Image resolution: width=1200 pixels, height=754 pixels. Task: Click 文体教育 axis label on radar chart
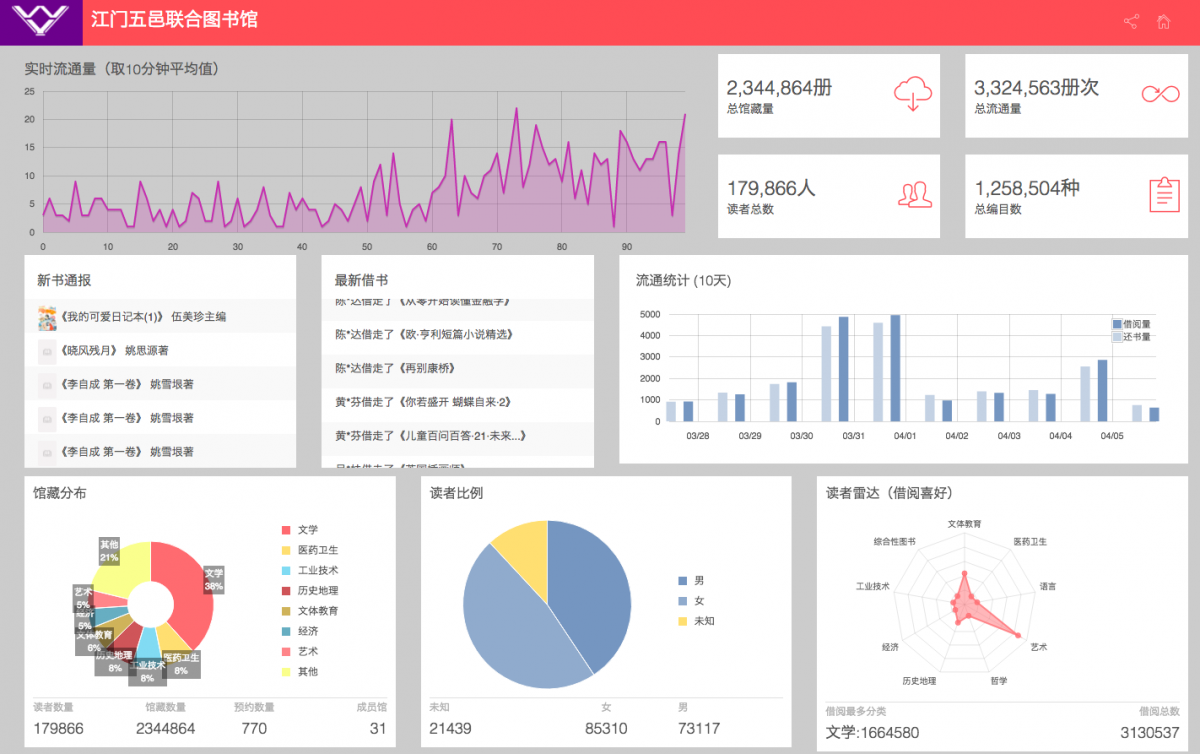(964, 524)
